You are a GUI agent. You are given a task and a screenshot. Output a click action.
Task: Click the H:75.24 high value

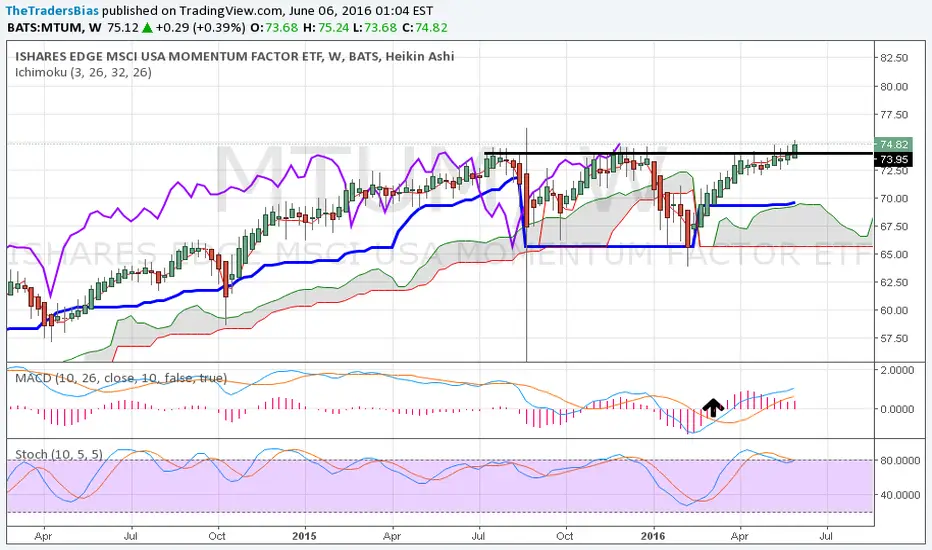[x=325, y=27]
